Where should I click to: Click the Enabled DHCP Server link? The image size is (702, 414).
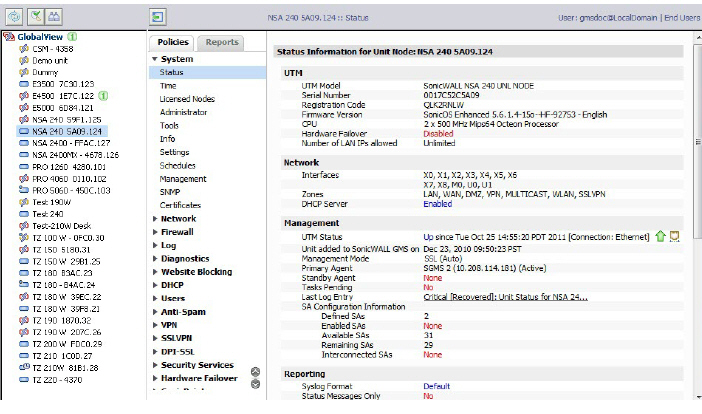pyautogui.click(x=437, y=204)
